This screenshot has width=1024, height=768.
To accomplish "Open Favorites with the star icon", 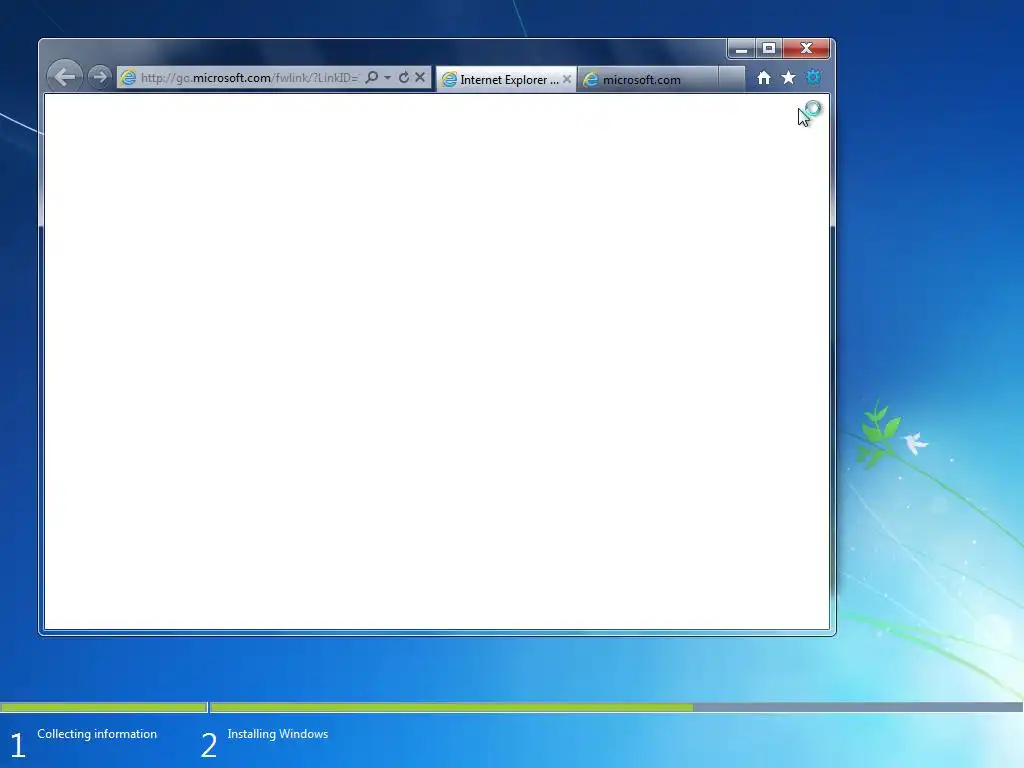I will tap(788, 78).
